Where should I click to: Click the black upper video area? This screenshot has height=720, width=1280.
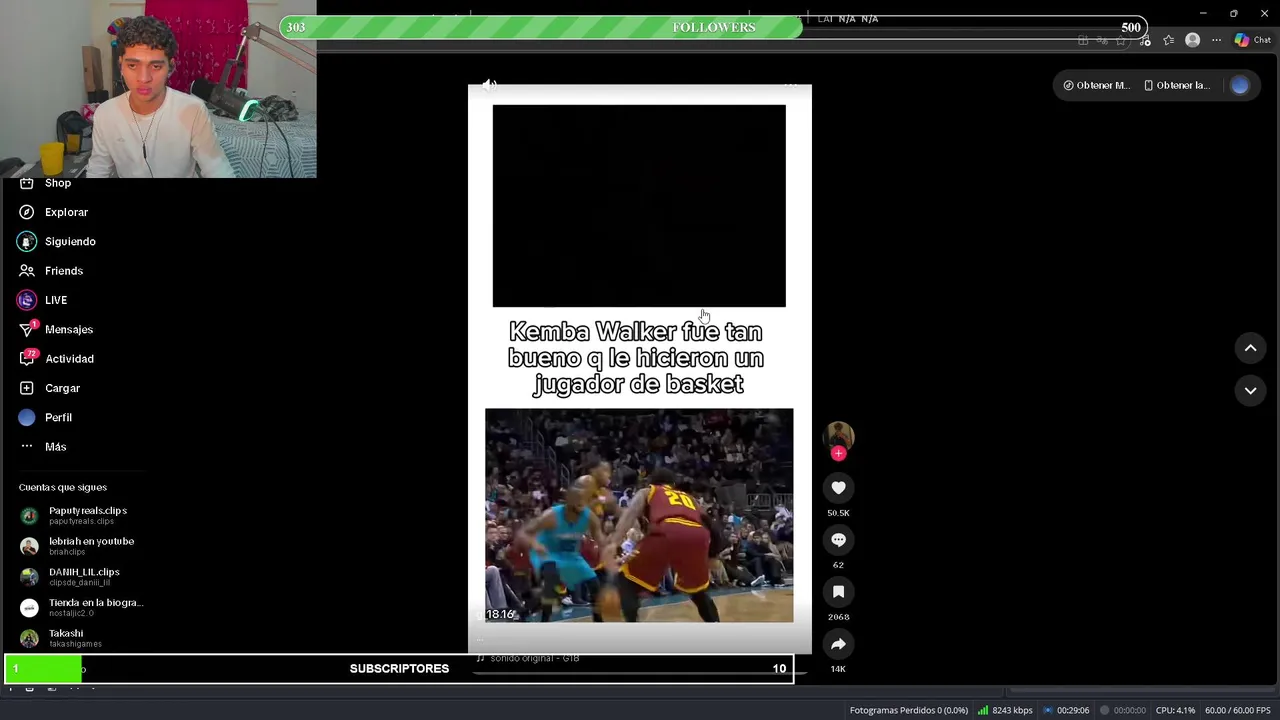click(639, 206)
